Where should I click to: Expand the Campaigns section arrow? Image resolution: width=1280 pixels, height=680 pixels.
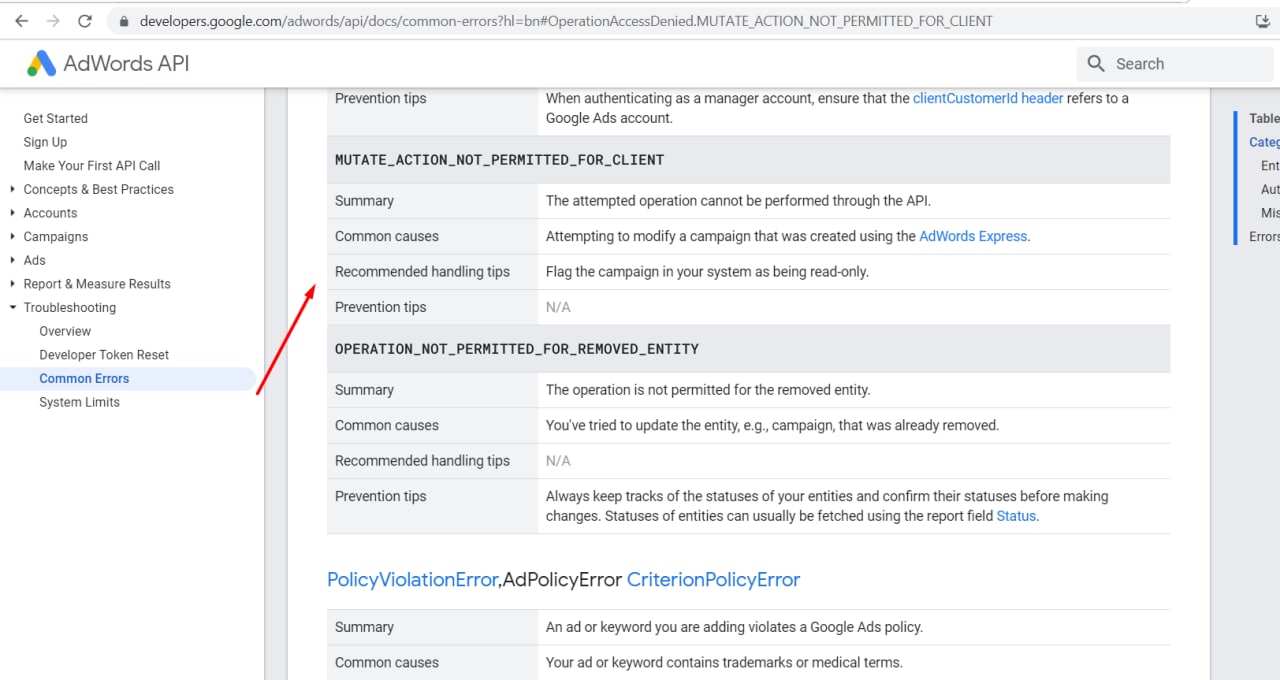tap(12, 237)
